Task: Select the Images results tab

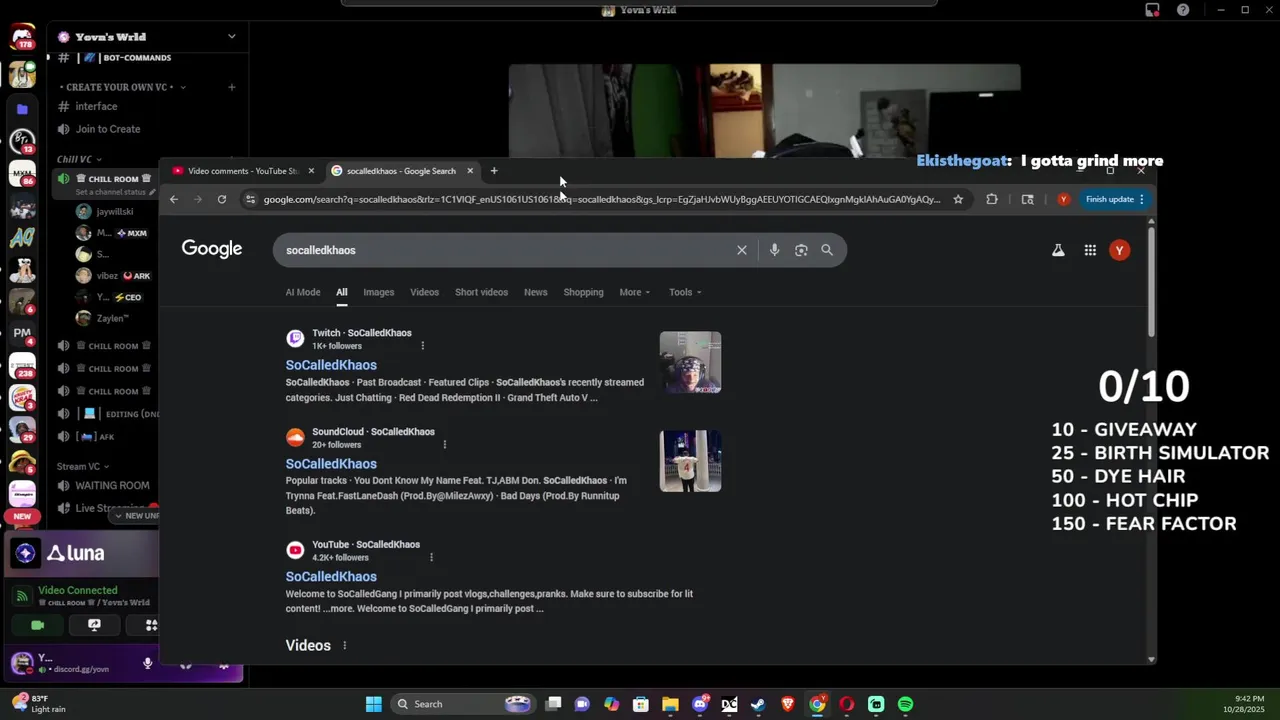Action: pyautogui.click(x=378, y=292)
